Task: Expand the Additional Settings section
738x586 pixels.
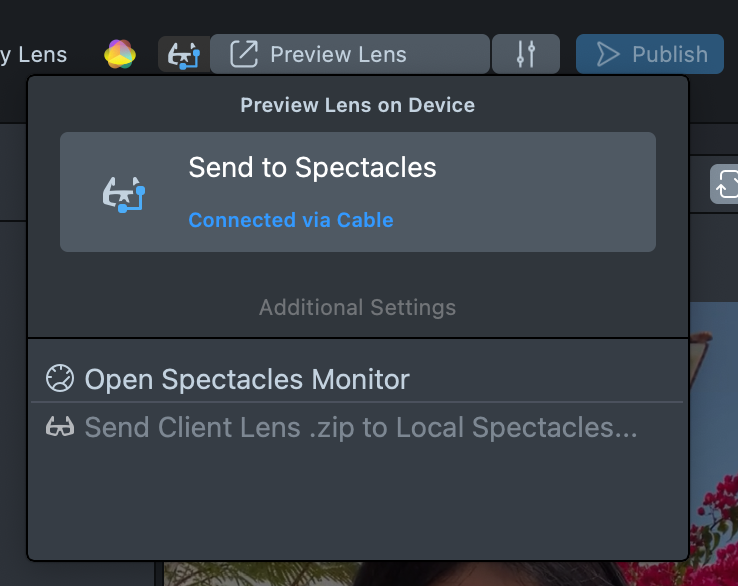Action: (x=357, y=307)
